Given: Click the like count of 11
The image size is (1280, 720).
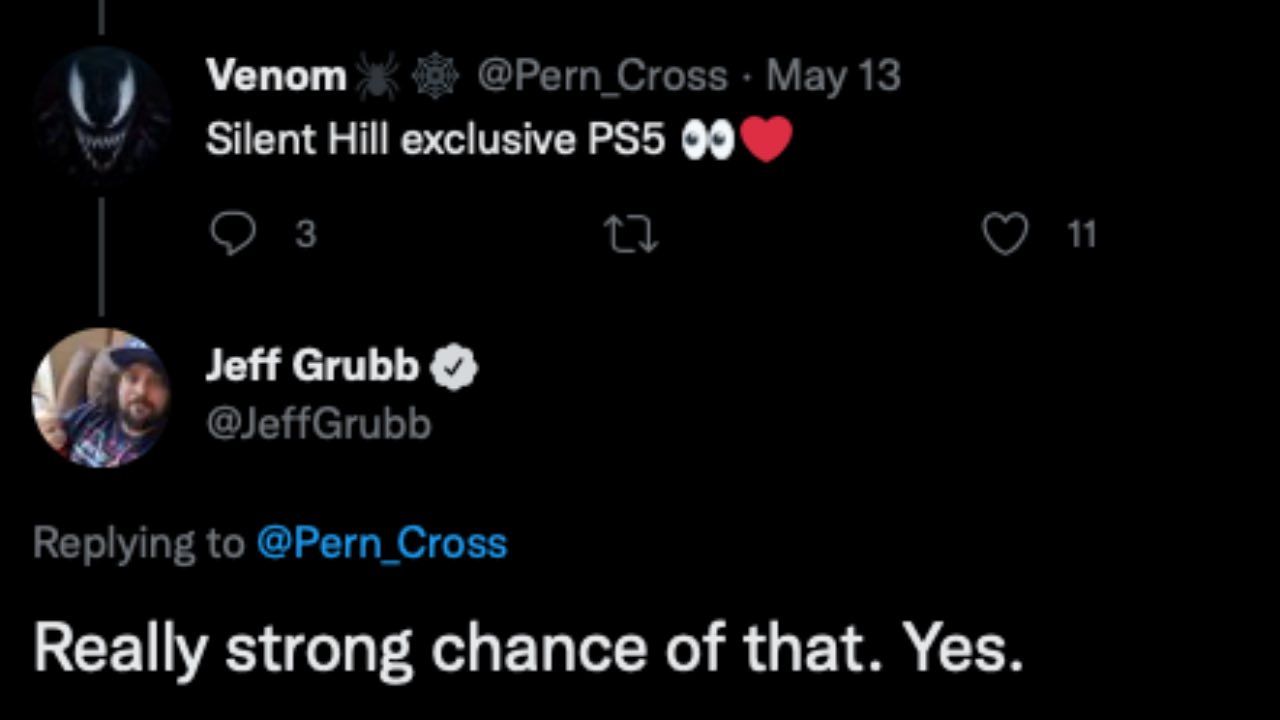Looking at the screenshot, I should tap(1082, 235).
